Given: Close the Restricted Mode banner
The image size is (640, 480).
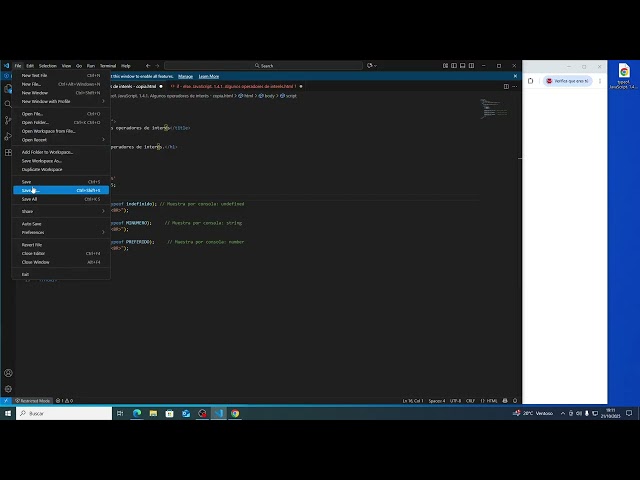Looking at the screenshot, I should click(x=515, y=76).
